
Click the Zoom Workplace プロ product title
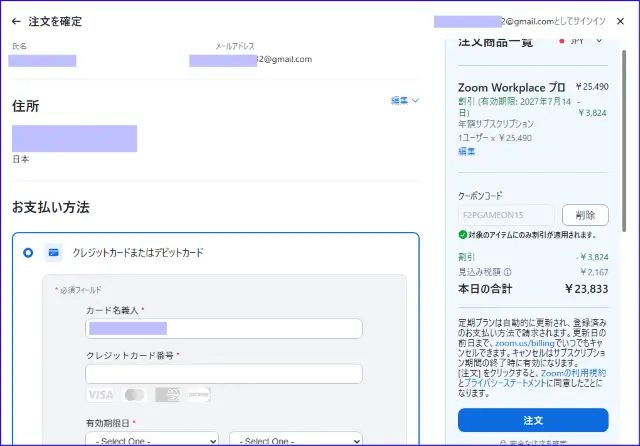click(x=511, y=87)
